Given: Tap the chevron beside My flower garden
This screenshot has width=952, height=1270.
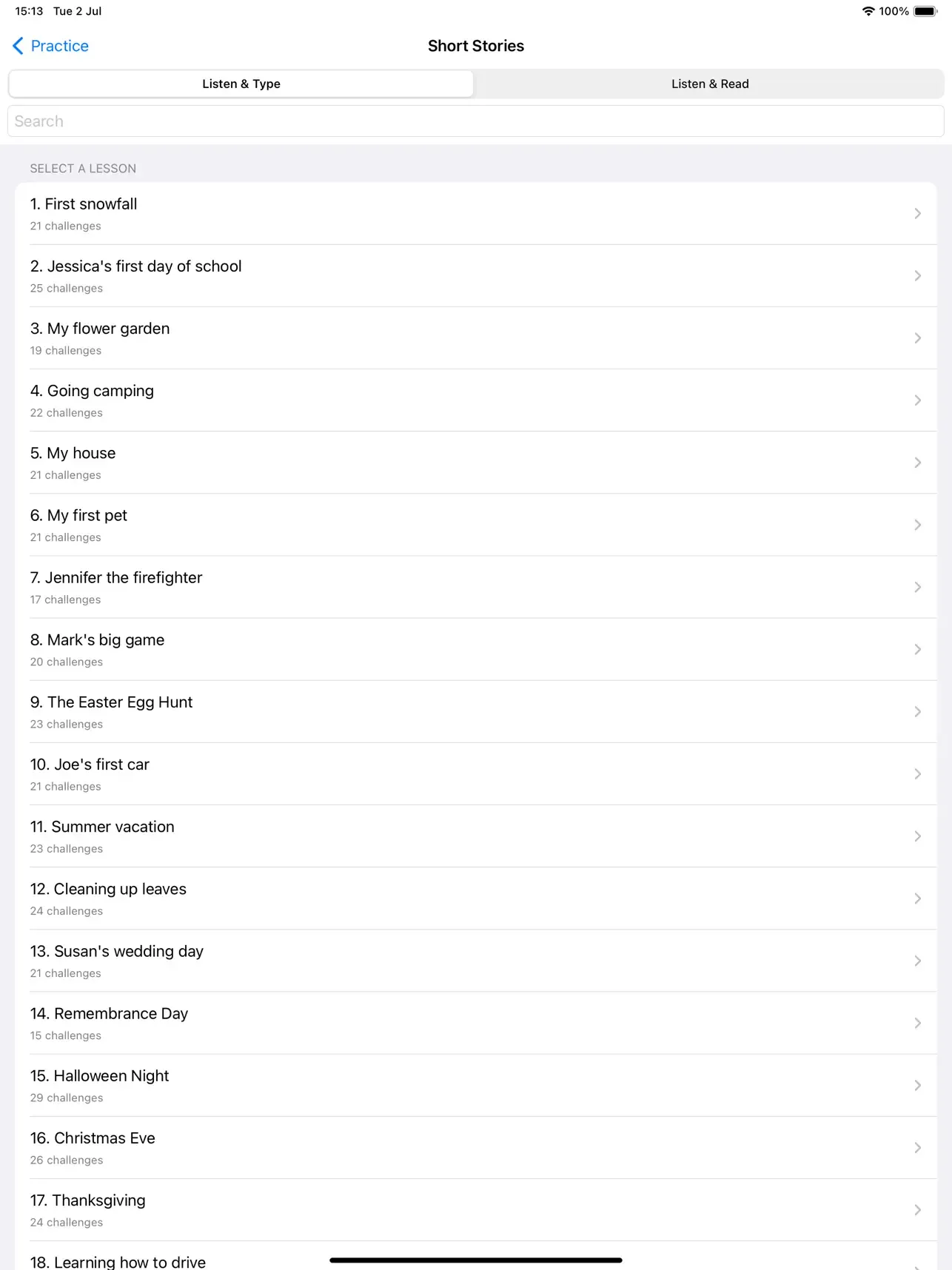Looking at the screenshot, I should [x=917, y=338].
